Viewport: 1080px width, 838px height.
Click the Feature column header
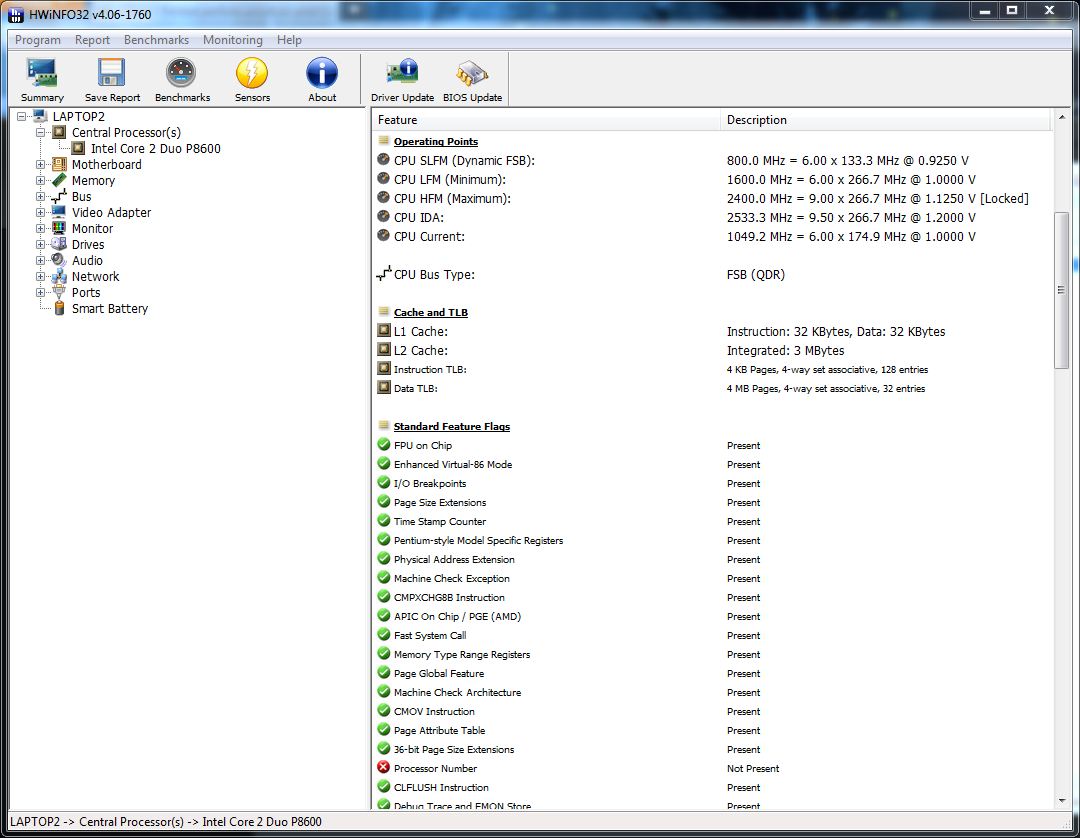[x=545, y=120]
